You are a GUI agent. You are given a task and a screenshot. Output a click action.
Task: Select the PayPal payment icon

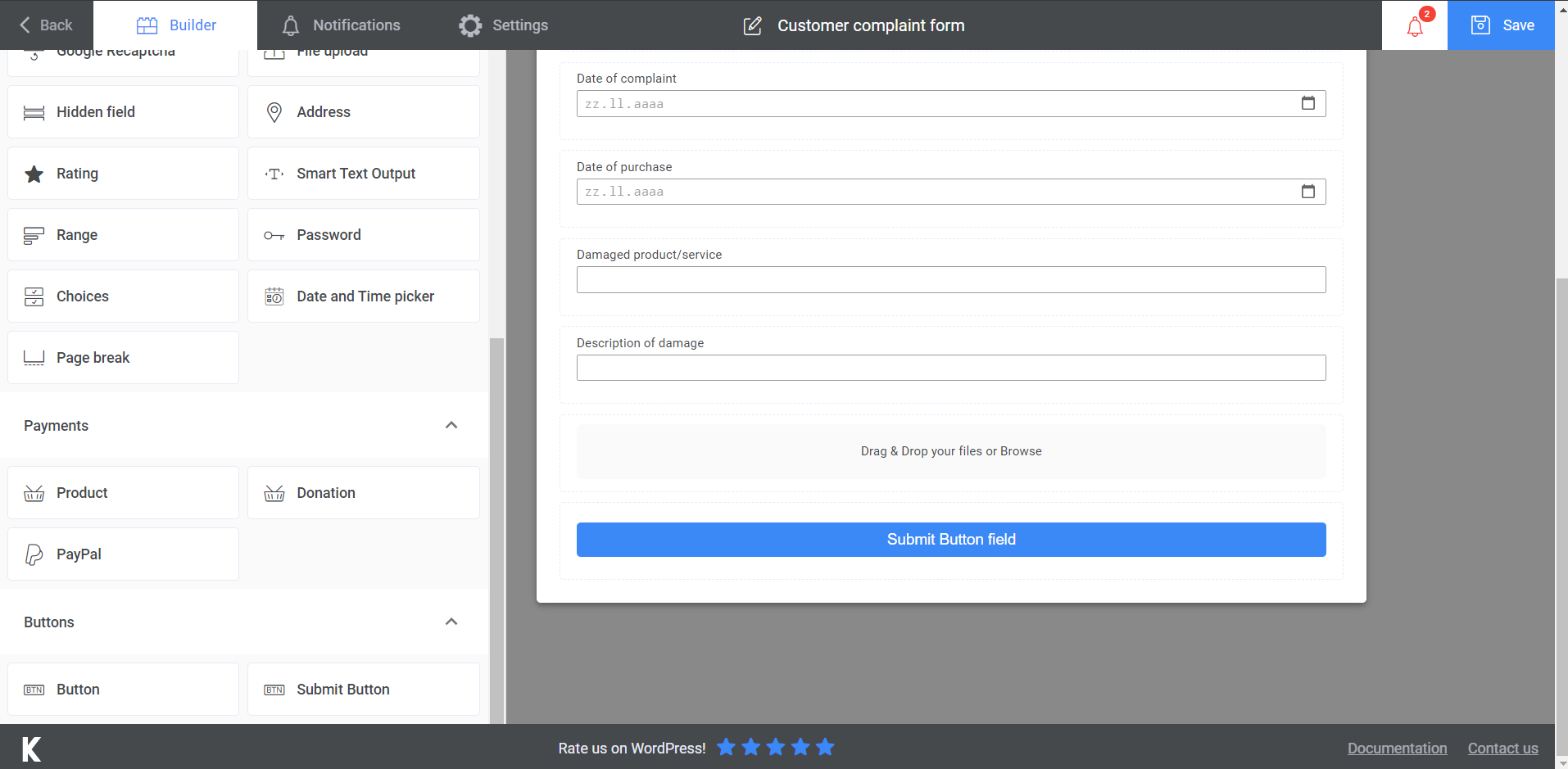click(34, 554)
